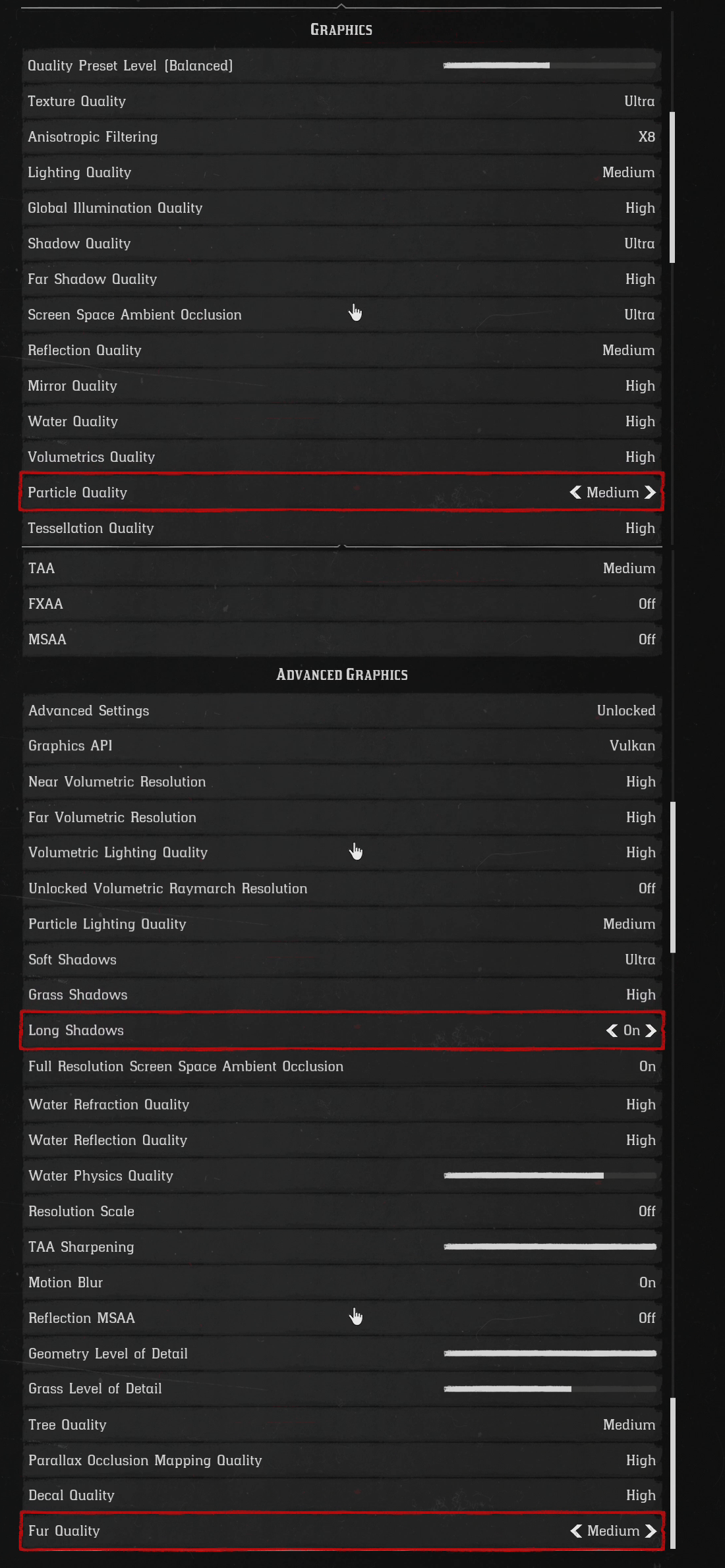Click the top scrollbar thumb beside Graphics list
The image size is (725, 1568).
coord(672,188)
